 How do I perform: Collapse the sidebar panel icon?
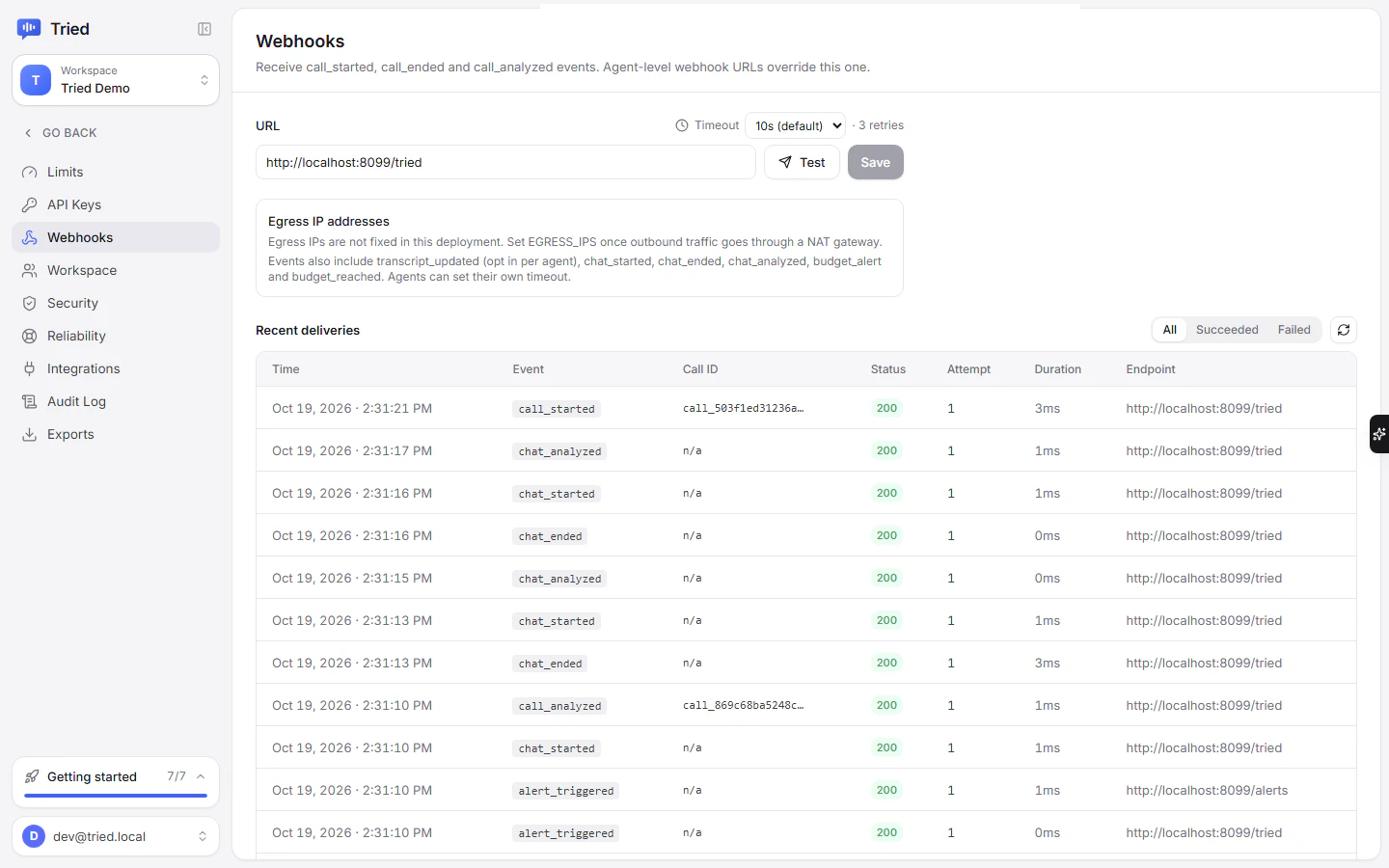pos(204,29)
